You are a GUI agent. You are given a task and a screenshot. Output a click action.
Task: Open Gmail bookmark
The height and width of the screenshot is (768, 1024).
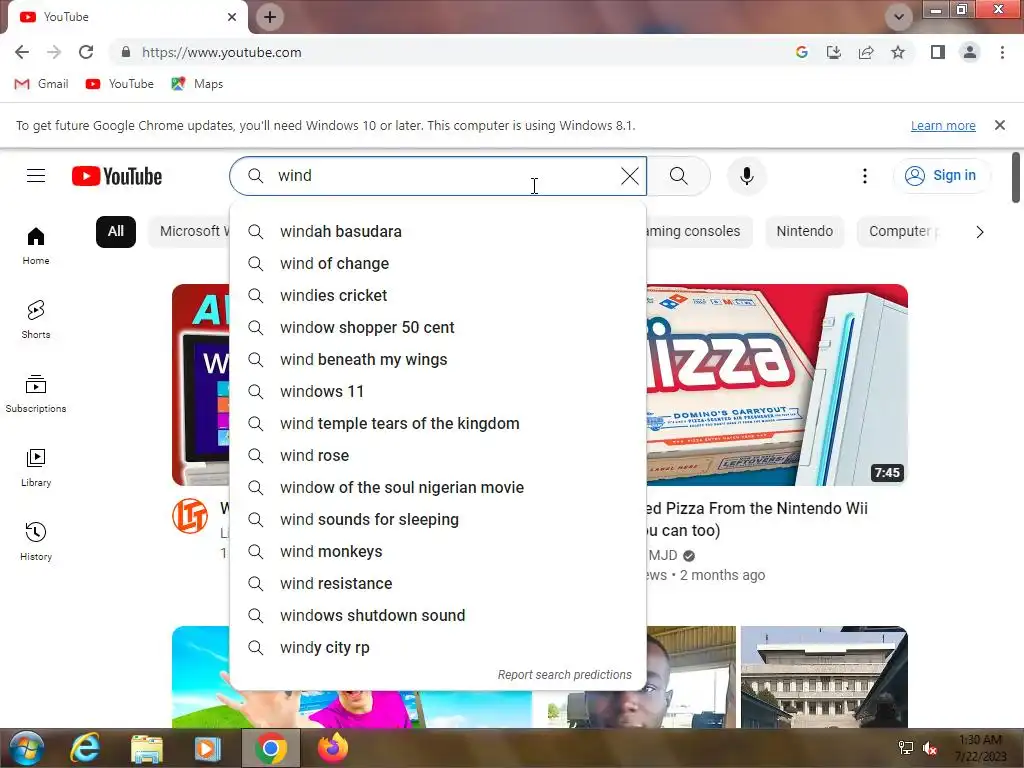(41, 84)
